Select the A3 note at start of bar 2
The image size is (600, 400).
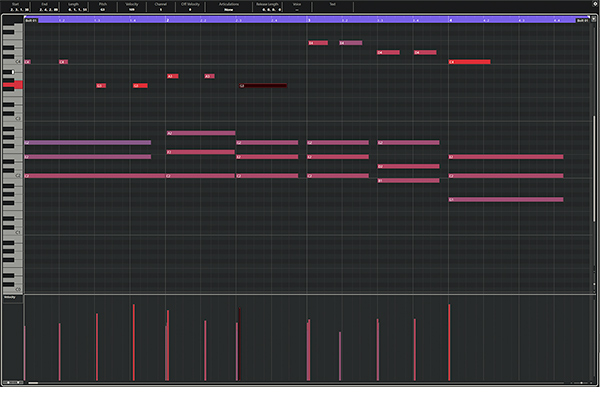click(173, 76)
